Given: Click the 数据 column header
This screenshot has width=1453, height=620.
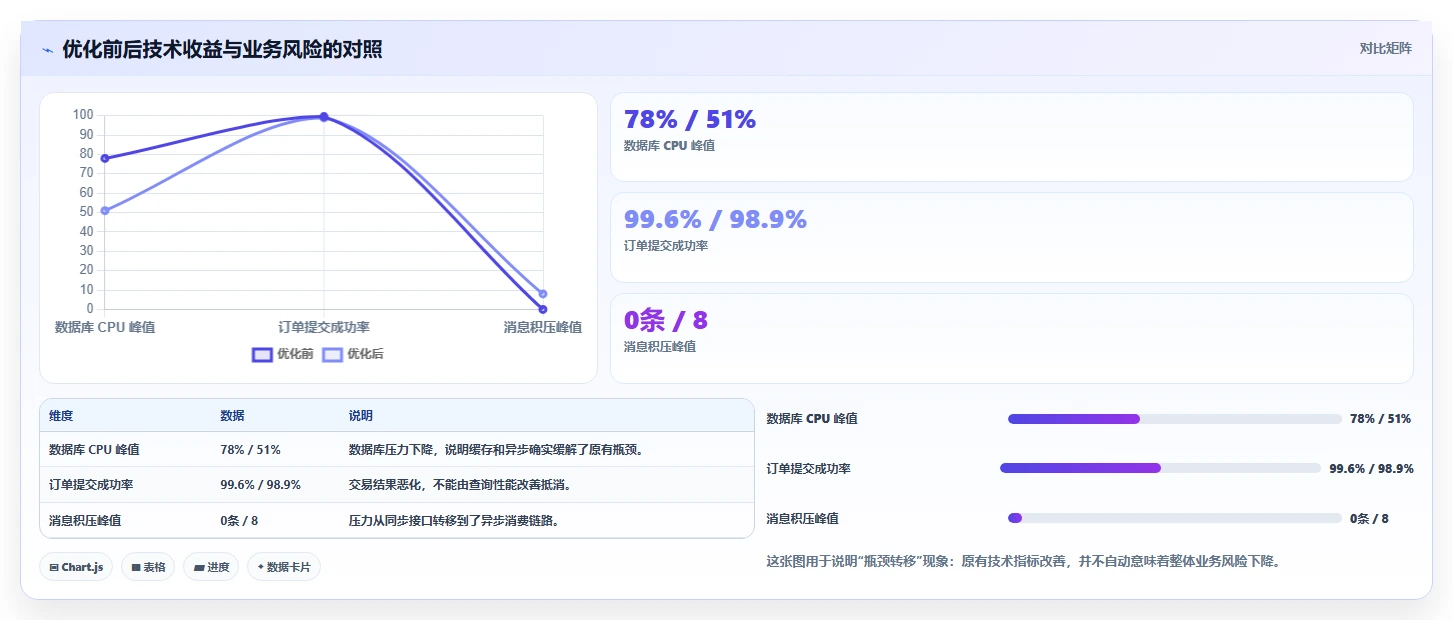Looking at the screenshot, I should click(232, 416).
